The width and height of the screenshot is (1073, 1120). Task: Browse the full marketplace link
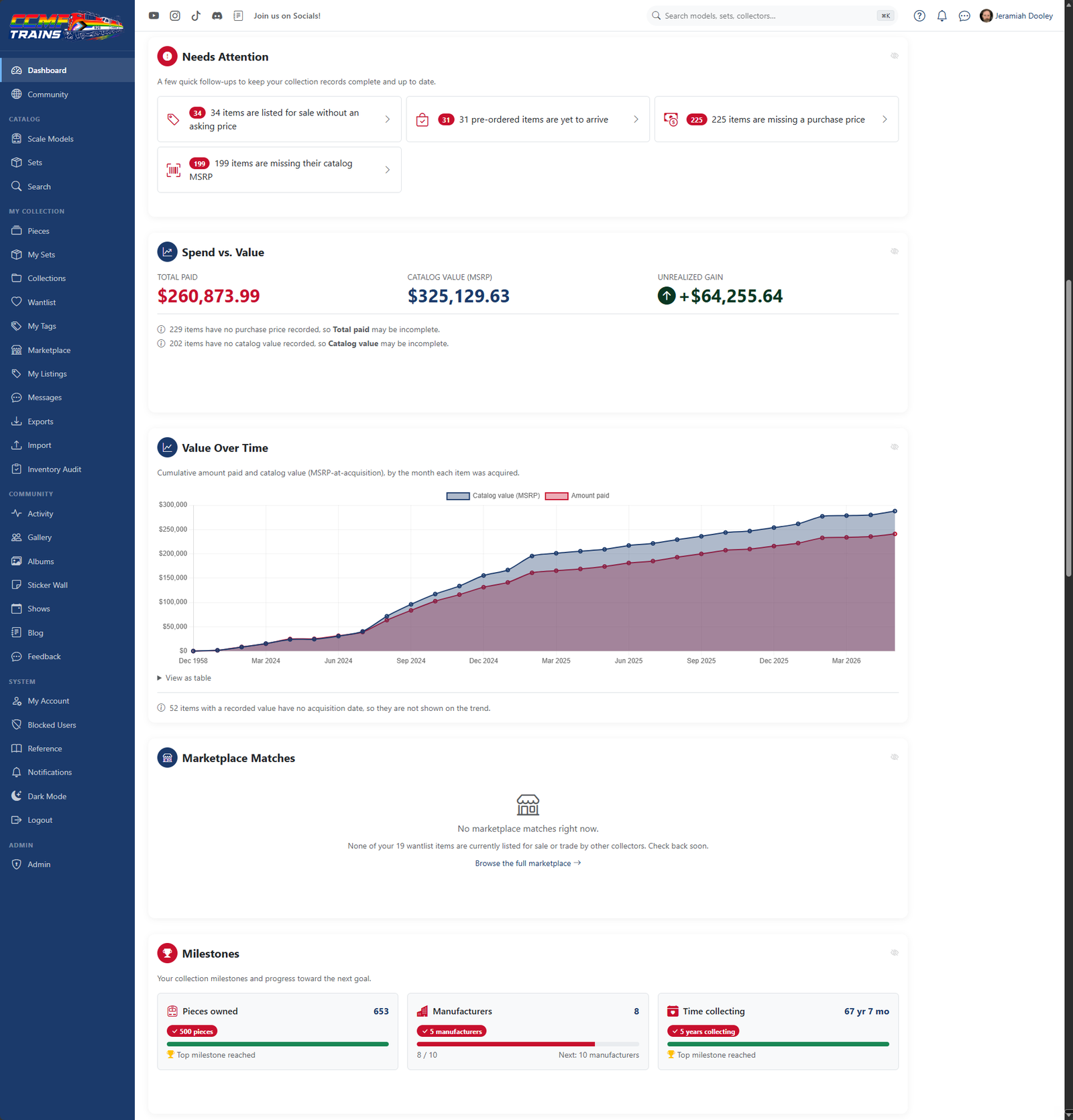528,863
